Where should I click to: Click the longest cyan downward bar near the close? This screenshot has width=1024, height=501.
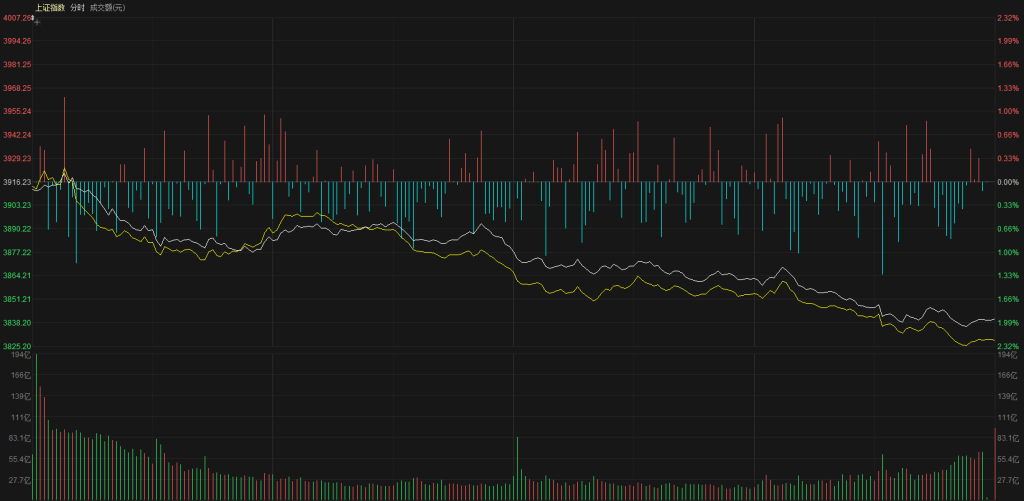(882, 228)
